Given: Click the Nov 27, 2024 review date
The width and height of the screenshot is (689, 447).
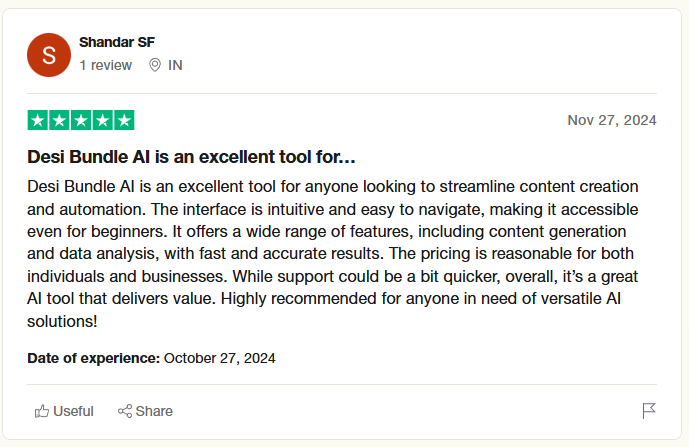Looking at the screenshot, I should [612, 120].
